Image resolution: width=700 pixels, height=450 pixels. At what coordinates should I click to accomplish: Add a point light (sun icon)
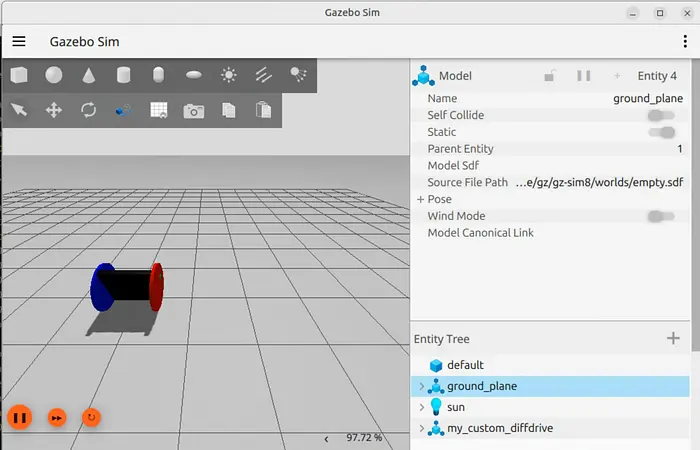click(x=229, y=75)
